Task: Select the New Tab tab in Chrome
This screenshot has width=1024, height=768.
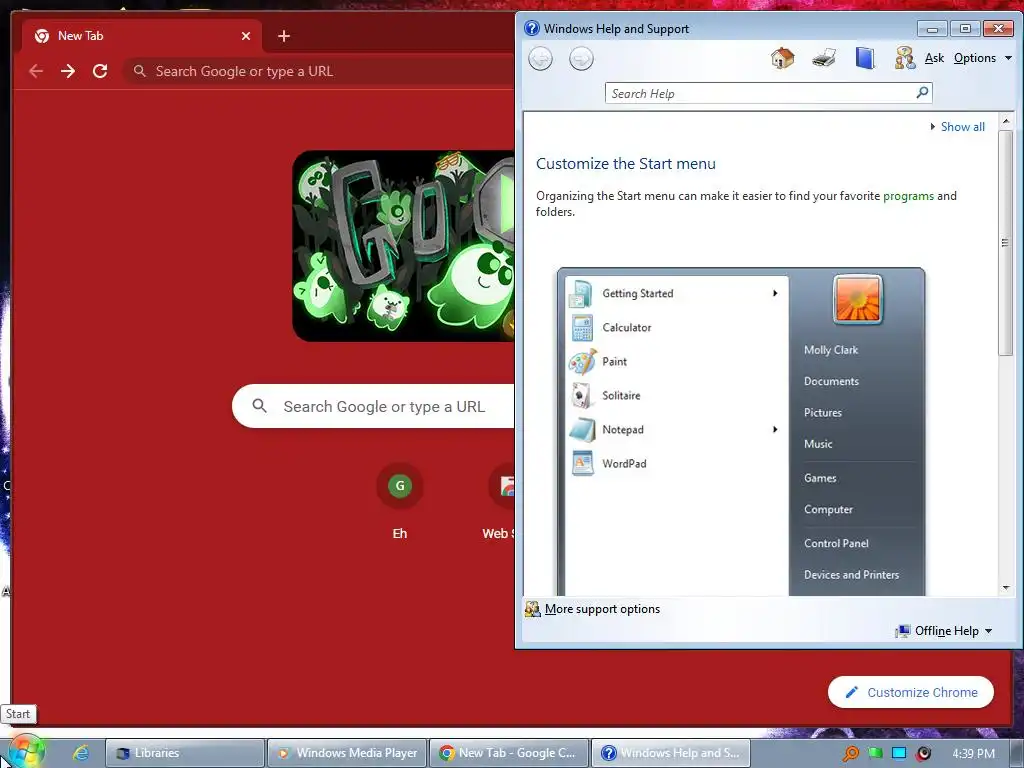Action: [142, 36]
